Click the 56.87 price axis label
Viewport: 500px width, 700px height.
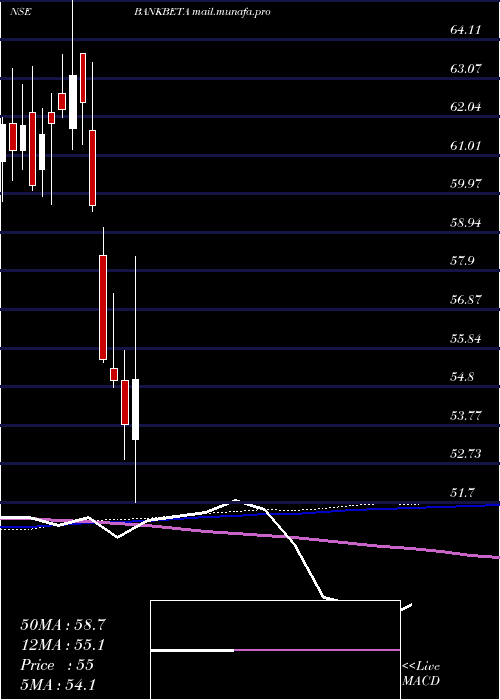point(465,299)
